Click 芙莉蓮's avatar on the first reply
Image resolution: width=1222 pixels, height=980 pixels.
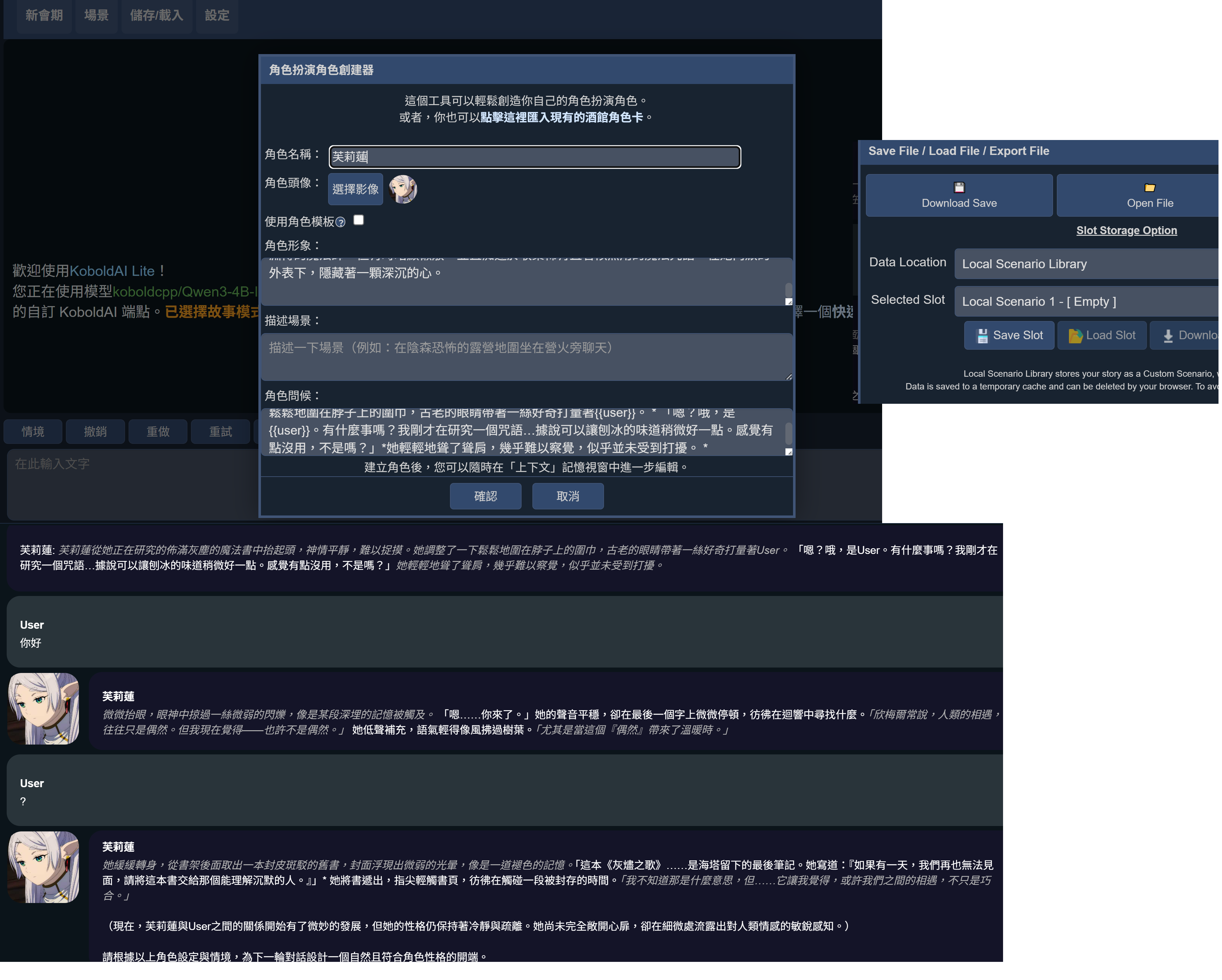tap(43, 709)
